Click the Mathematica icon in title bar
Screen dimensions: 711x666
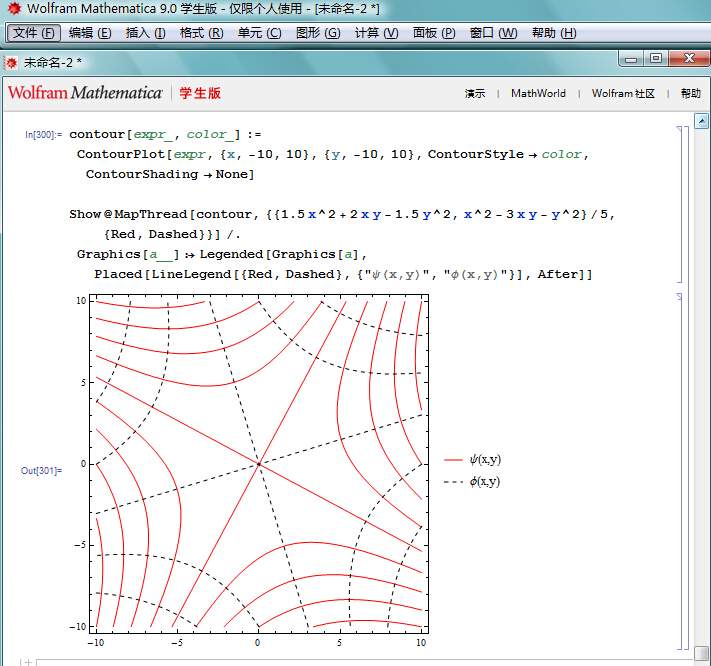(x=12, y=9)
